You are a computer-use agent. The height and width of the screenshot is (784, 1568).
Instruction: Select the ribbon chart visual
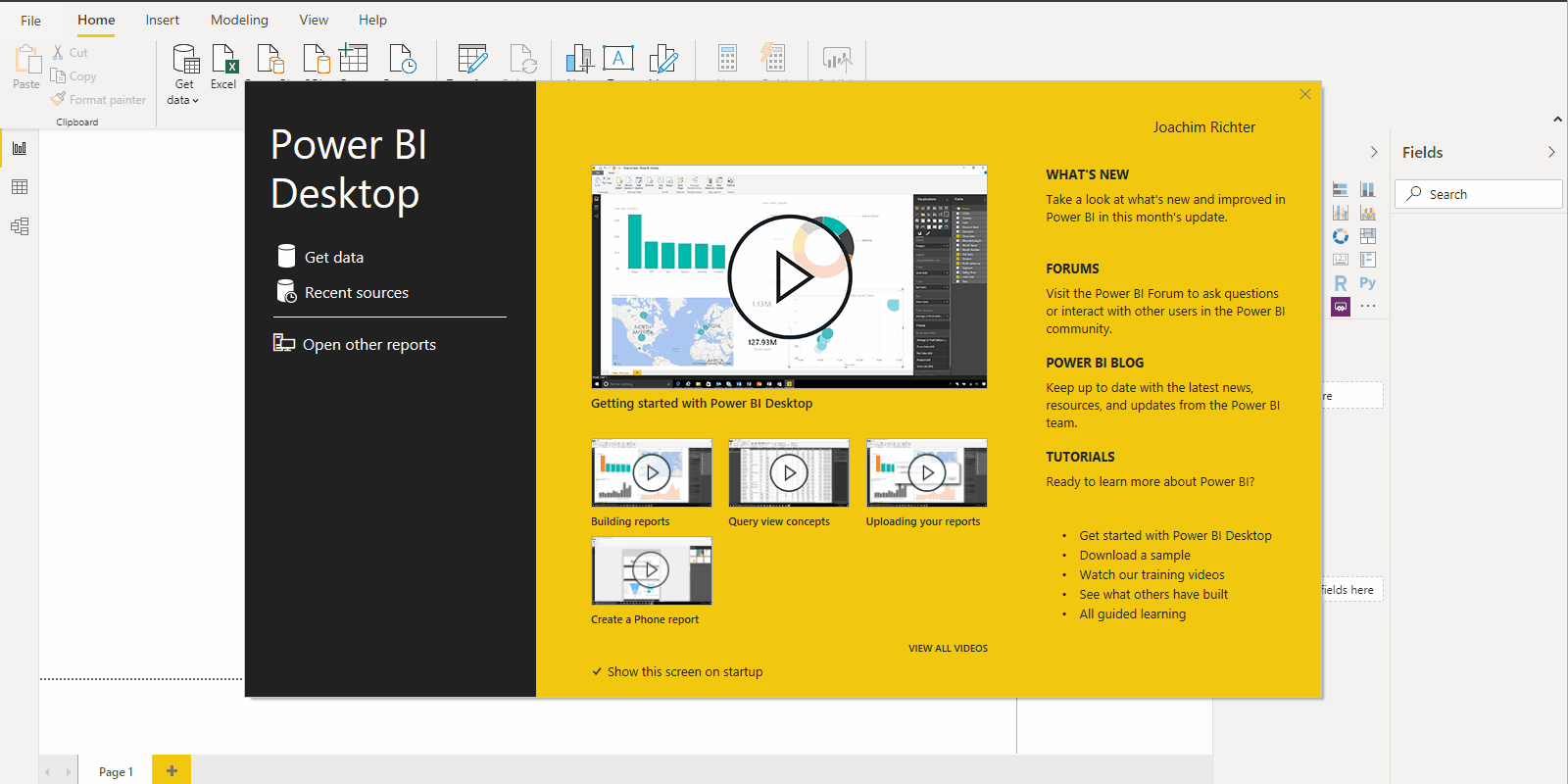click(1368, 213)
